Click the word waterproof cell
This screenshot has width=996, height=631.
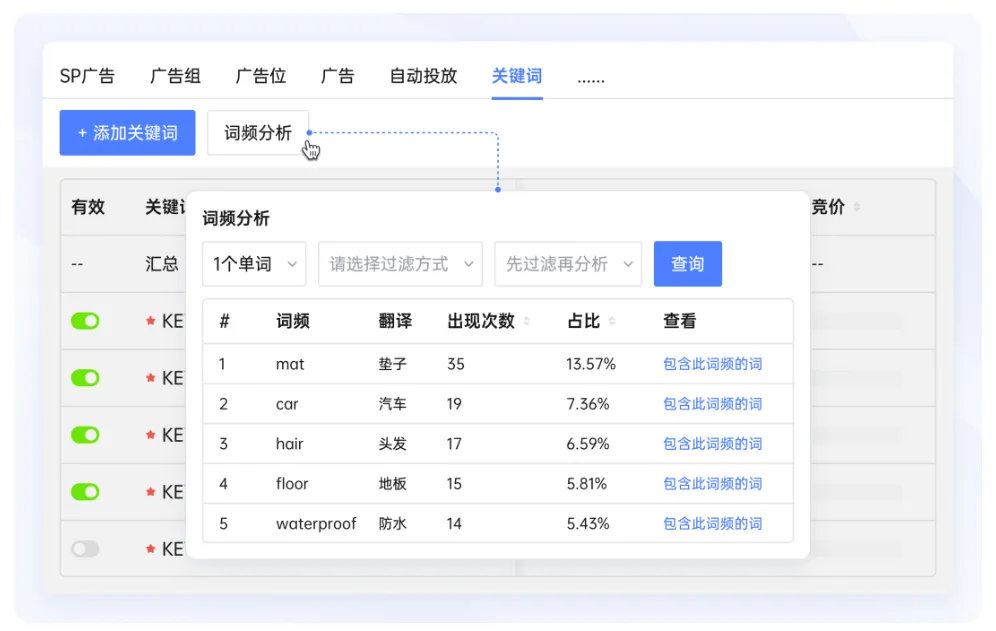tap(316, 524)
